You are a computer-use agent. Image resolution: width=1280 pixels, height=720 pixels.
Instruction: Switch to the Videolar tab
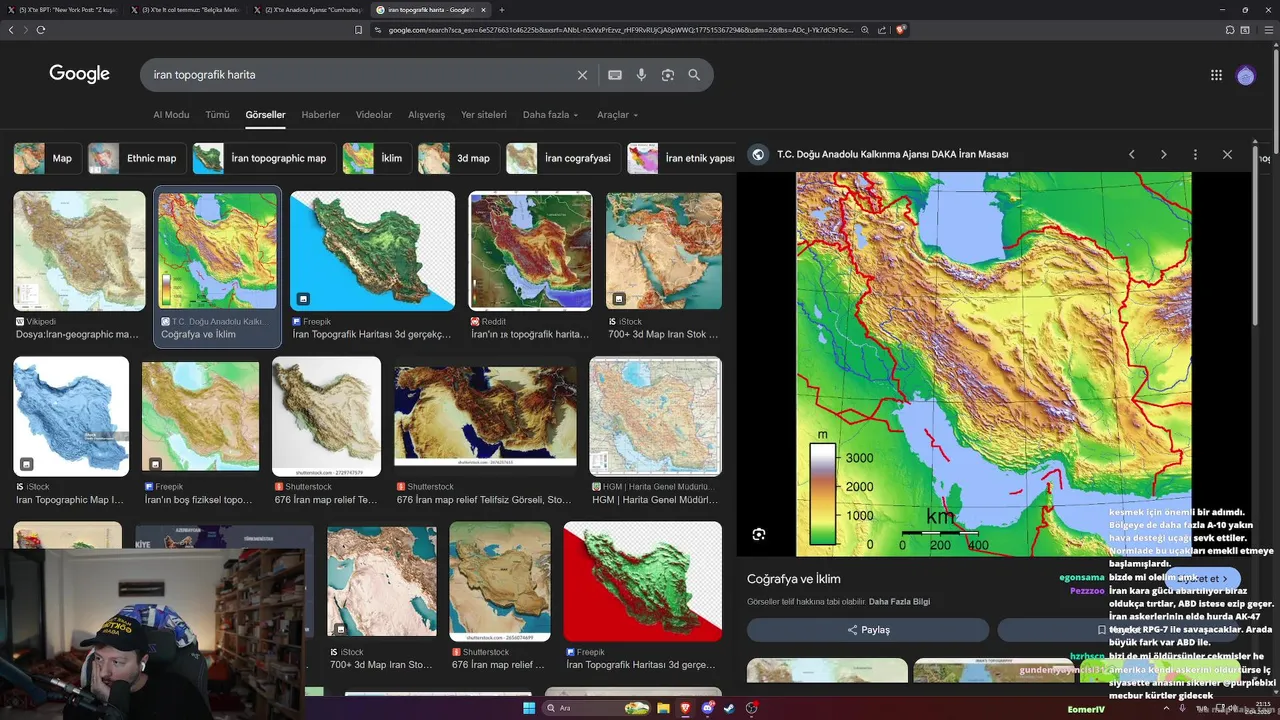(374, 115)
